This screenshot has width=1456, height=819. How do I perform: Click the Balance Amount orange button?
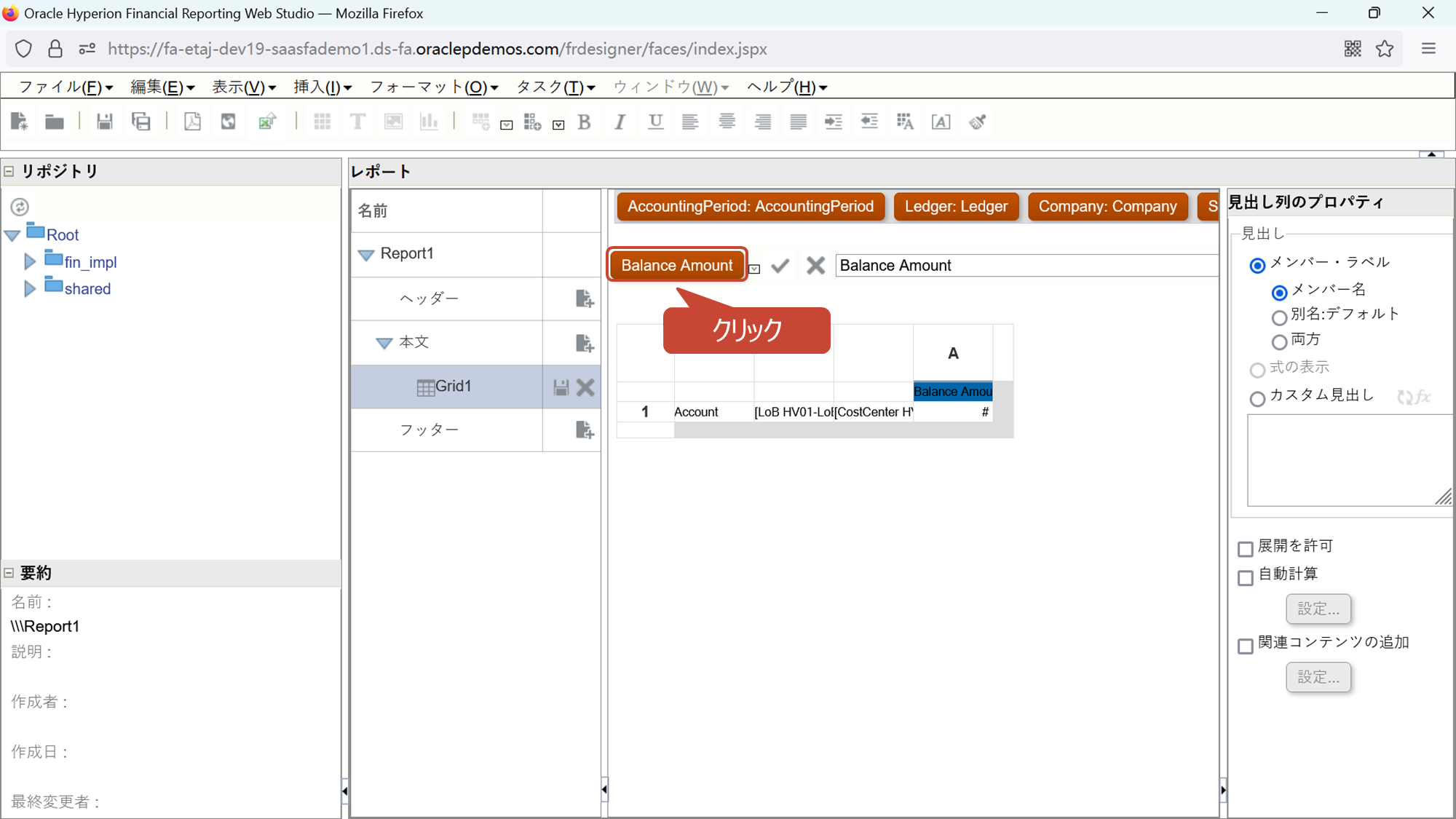tap(676, 265)
